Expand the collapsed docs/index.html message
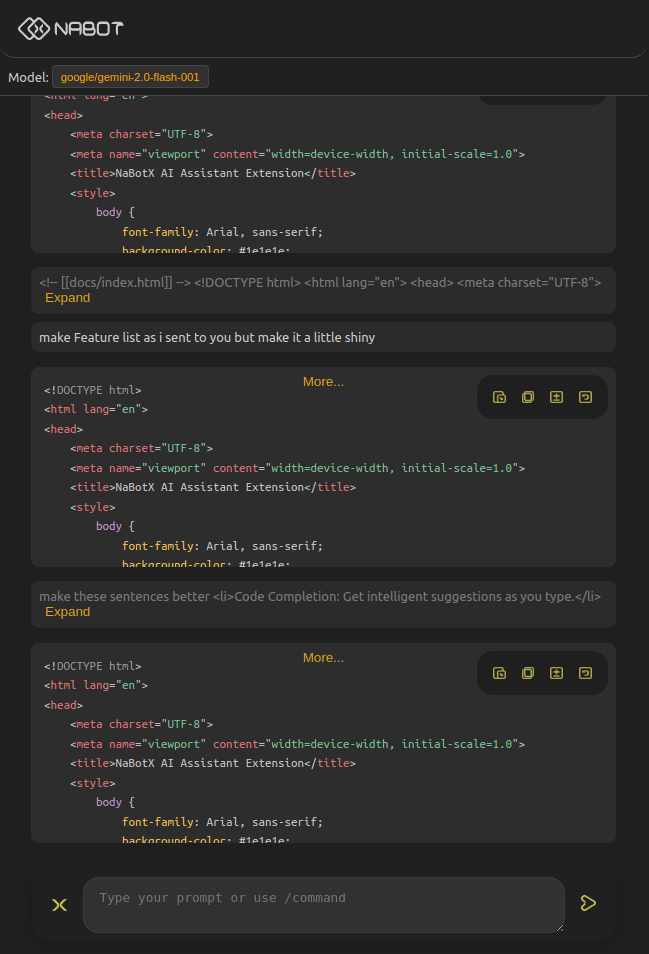649x954 pixels. [68, 298]
